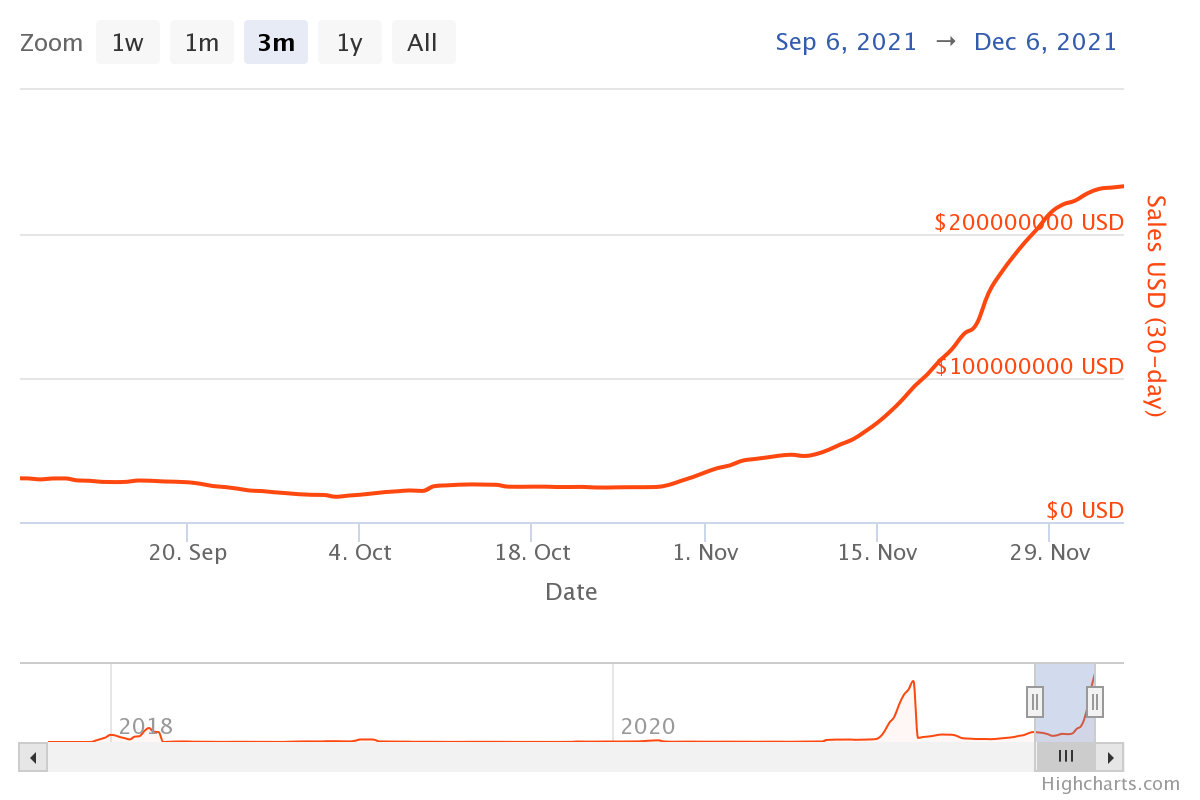Click the navigator peak spike in 2021
The width and height of the screenshot is (1200, 800).
point(912,685)
